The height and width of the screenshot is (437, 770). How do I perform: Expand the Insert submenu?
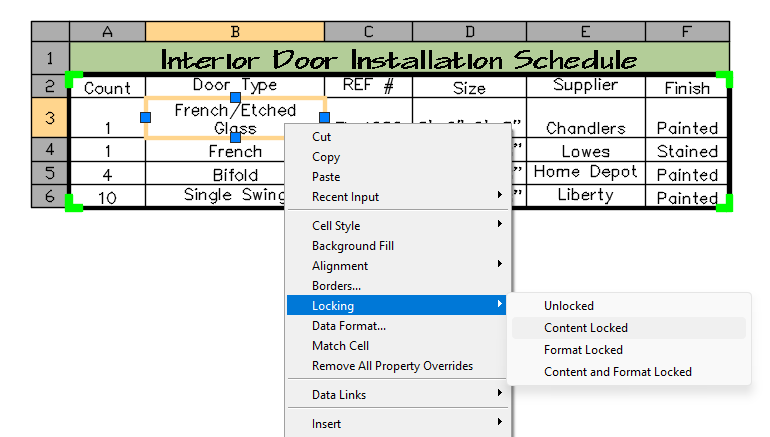coord(326,424)
